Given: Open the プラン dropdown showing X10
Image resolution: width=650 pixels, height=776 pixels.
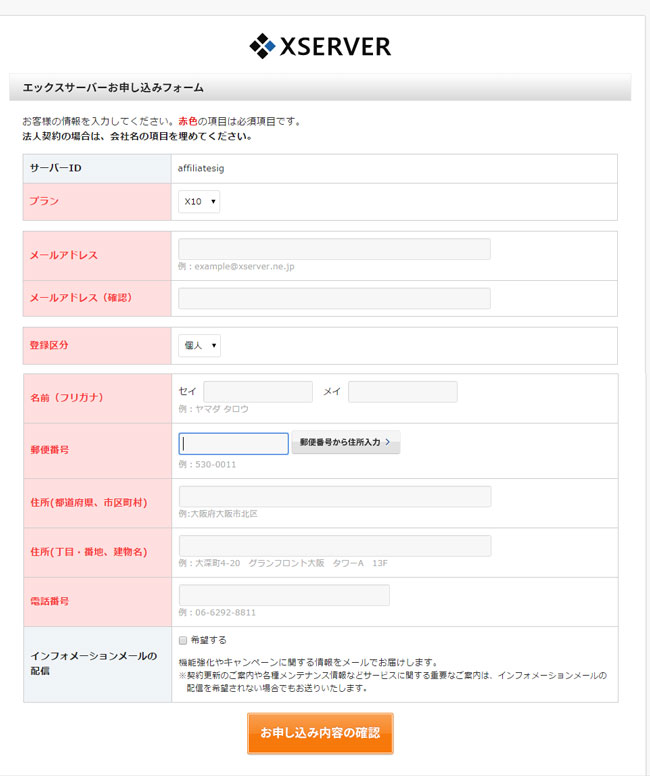Looking at the screenshot, I should point(199,202).
